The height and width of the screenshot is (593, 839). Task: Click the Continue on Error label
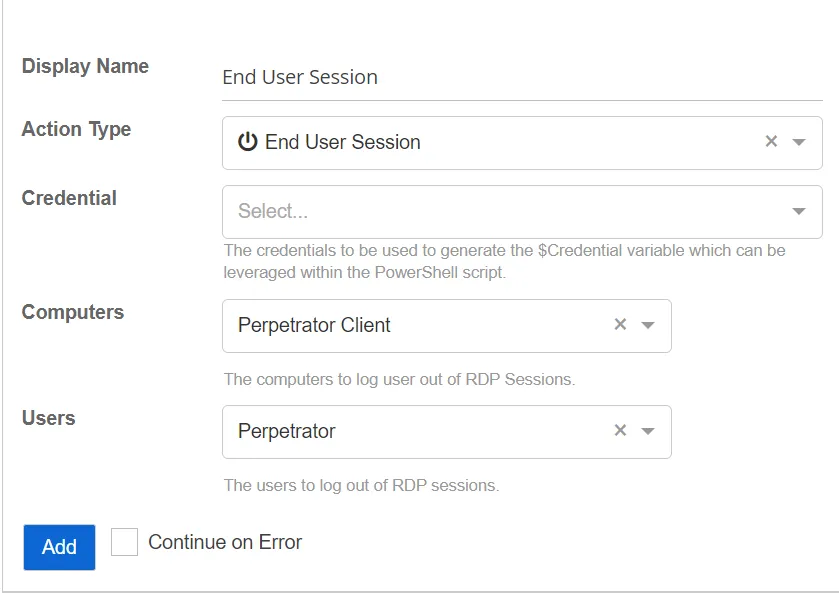pos(225,542)
